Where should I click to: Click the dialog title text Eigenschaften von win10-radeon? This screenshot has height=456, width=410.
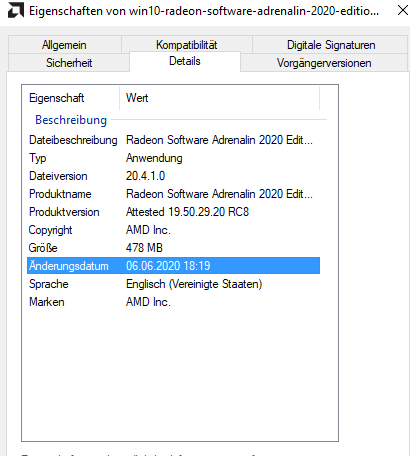tap(204, 11)
